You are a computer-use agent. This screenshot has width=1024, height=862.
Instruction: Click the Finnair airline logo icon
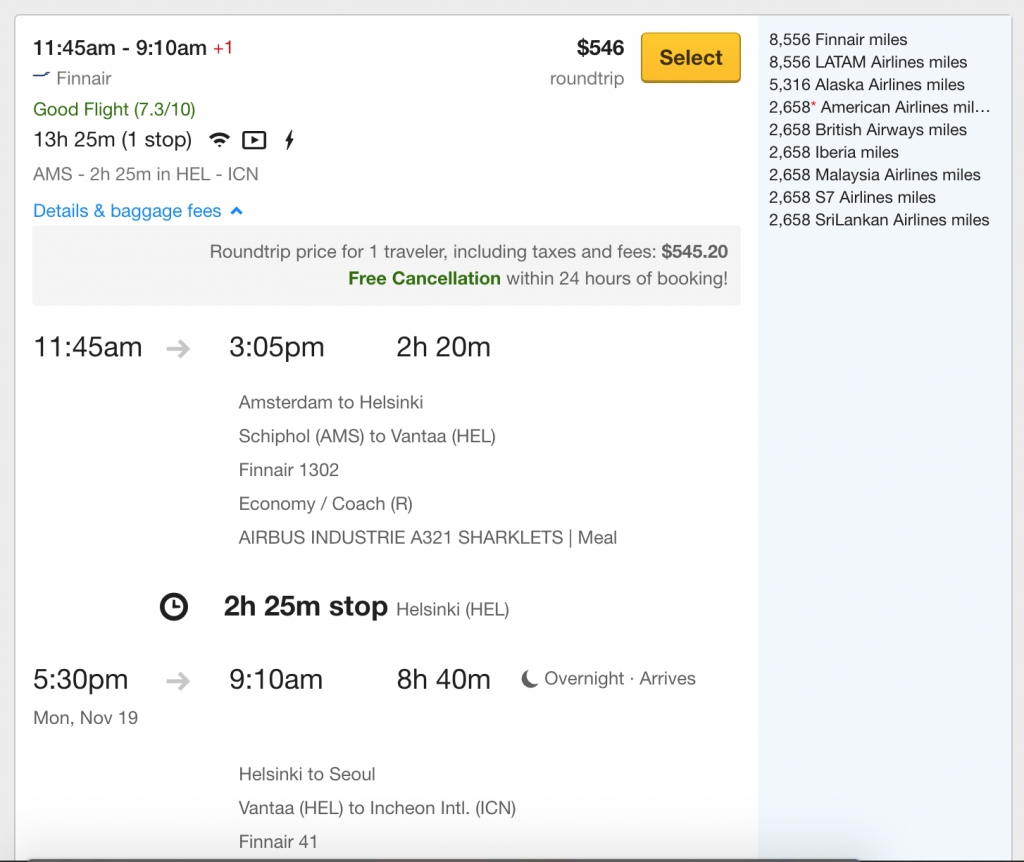click(x=41, y=76)
